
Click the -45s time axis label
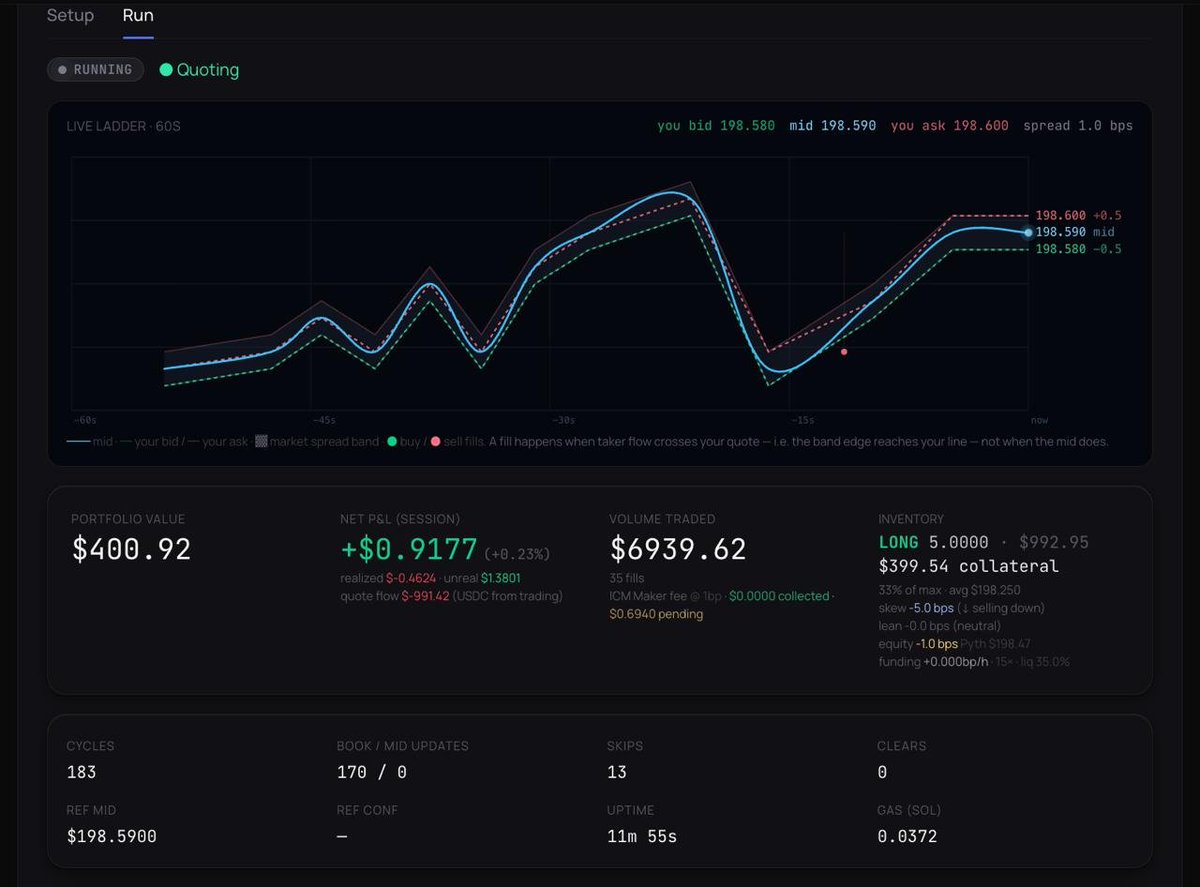[x=323, y=420]
